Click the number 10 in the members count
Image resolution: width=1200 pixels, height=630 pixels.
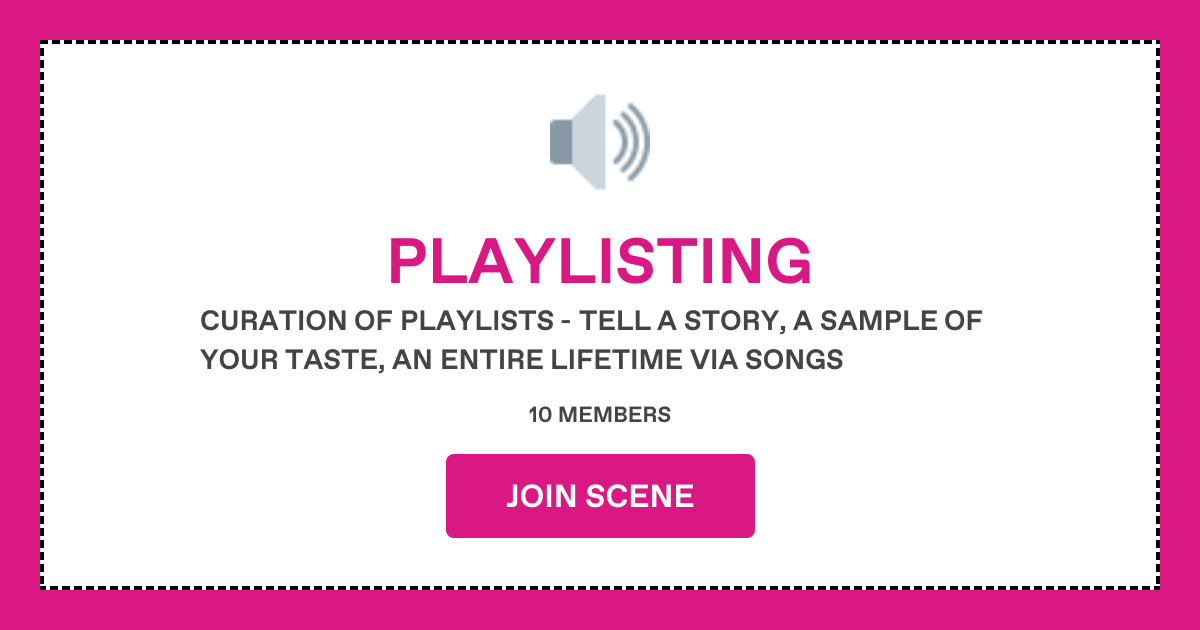click(x=540, y=415)
